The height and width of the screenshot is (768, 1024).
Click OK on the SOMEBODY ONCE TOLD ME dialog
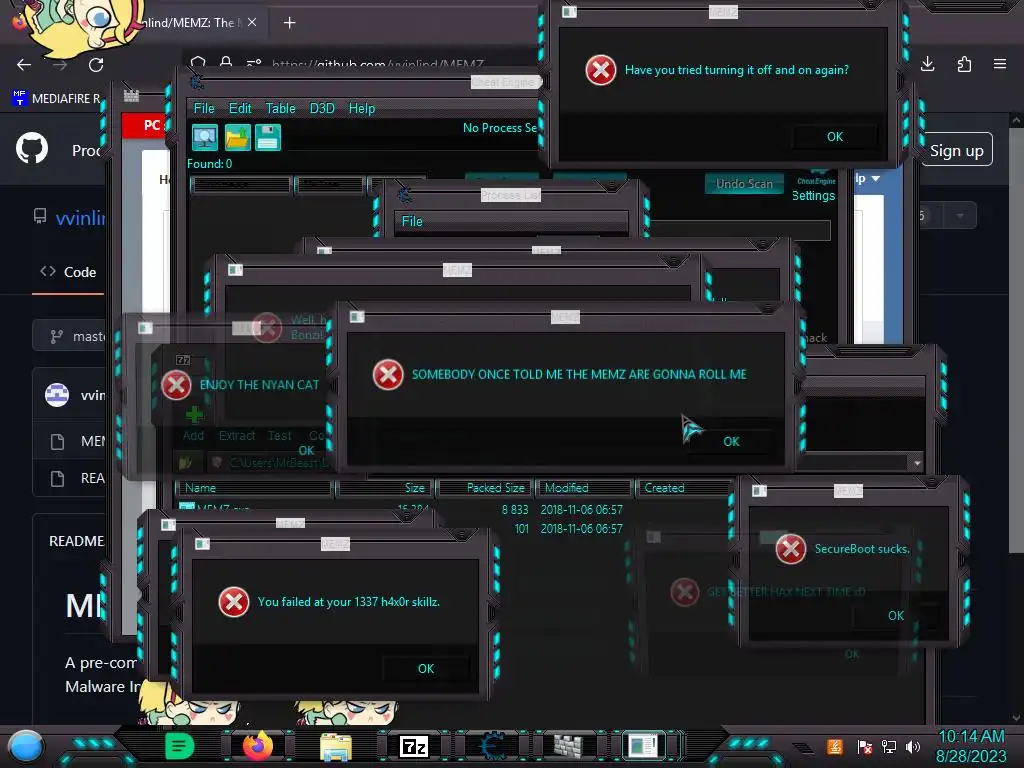click(x=731, y=441)
